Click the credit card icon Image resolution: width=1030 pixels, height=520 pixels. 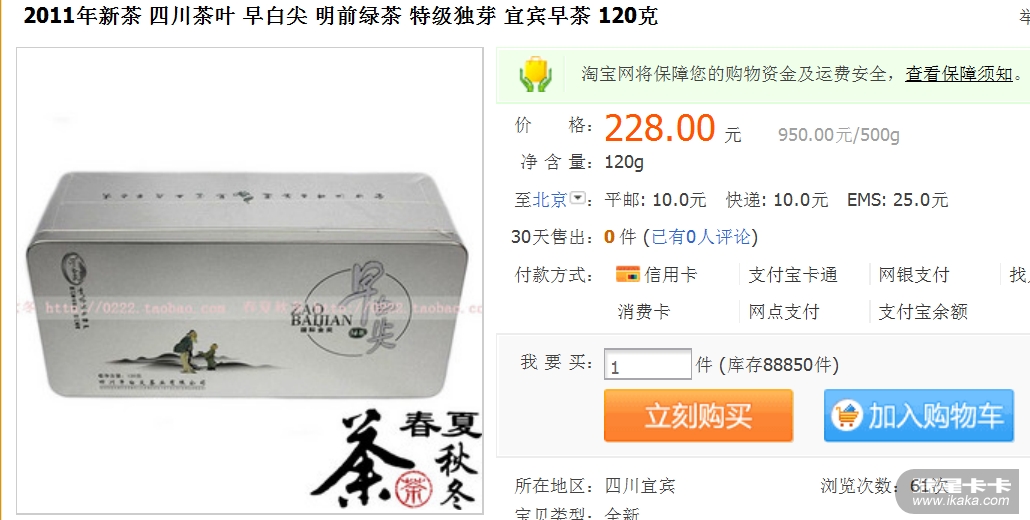tap(627, 274)
